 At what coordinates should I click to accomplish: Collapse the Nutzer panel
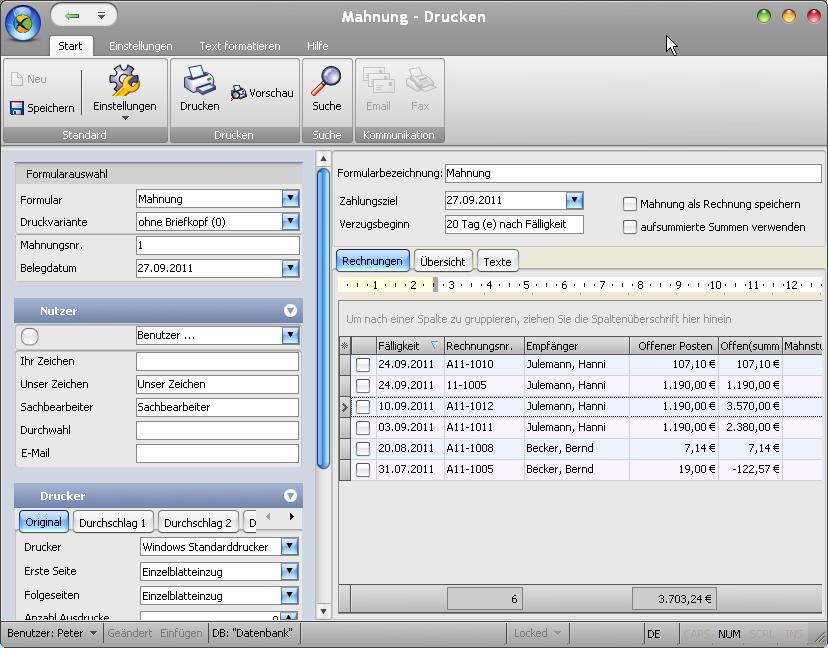pyautogui.click(x=290, y=311)
